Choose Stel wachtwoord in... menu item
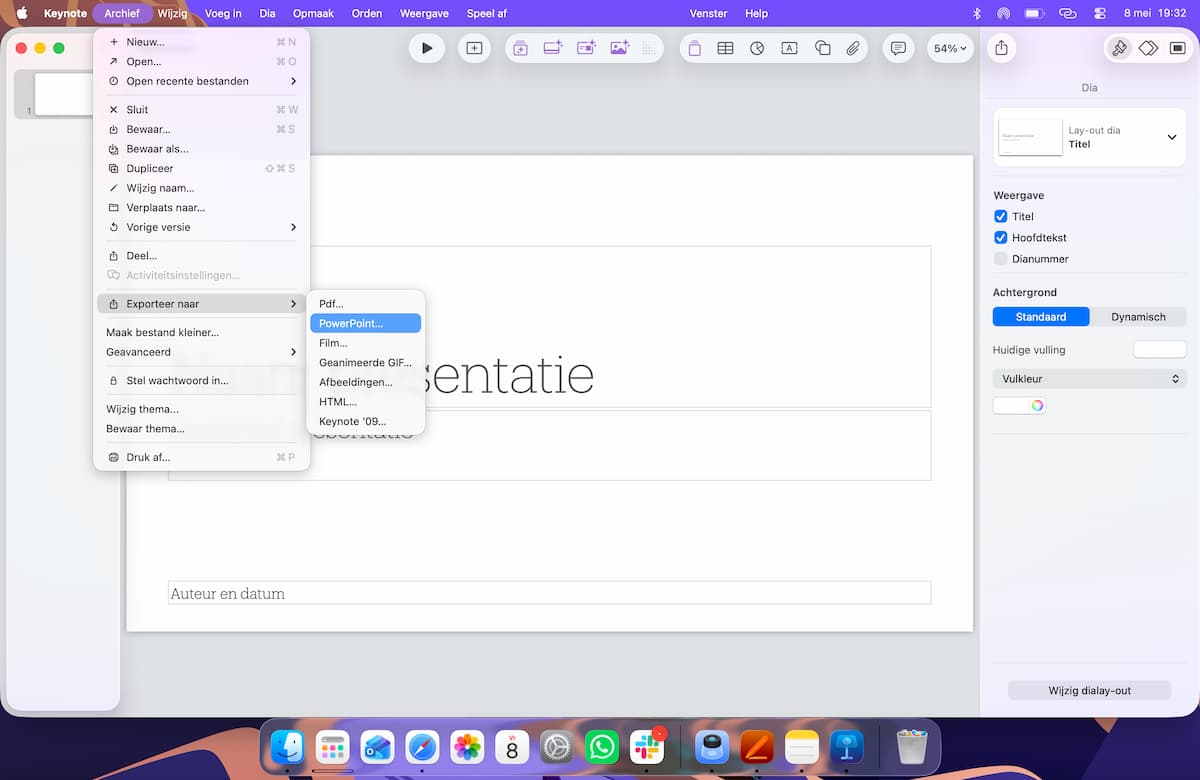 (x=202, y=381)
